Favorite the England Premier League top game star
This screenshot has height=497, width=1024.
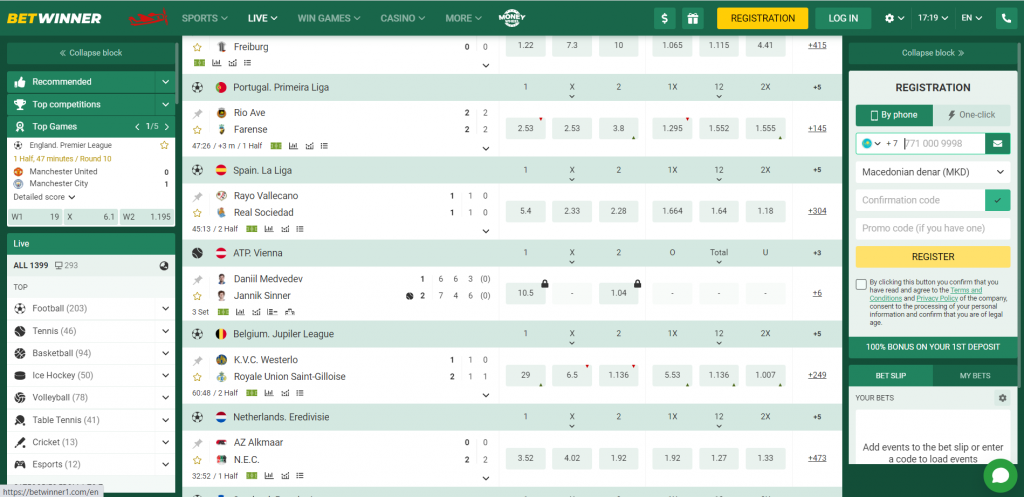165,145
